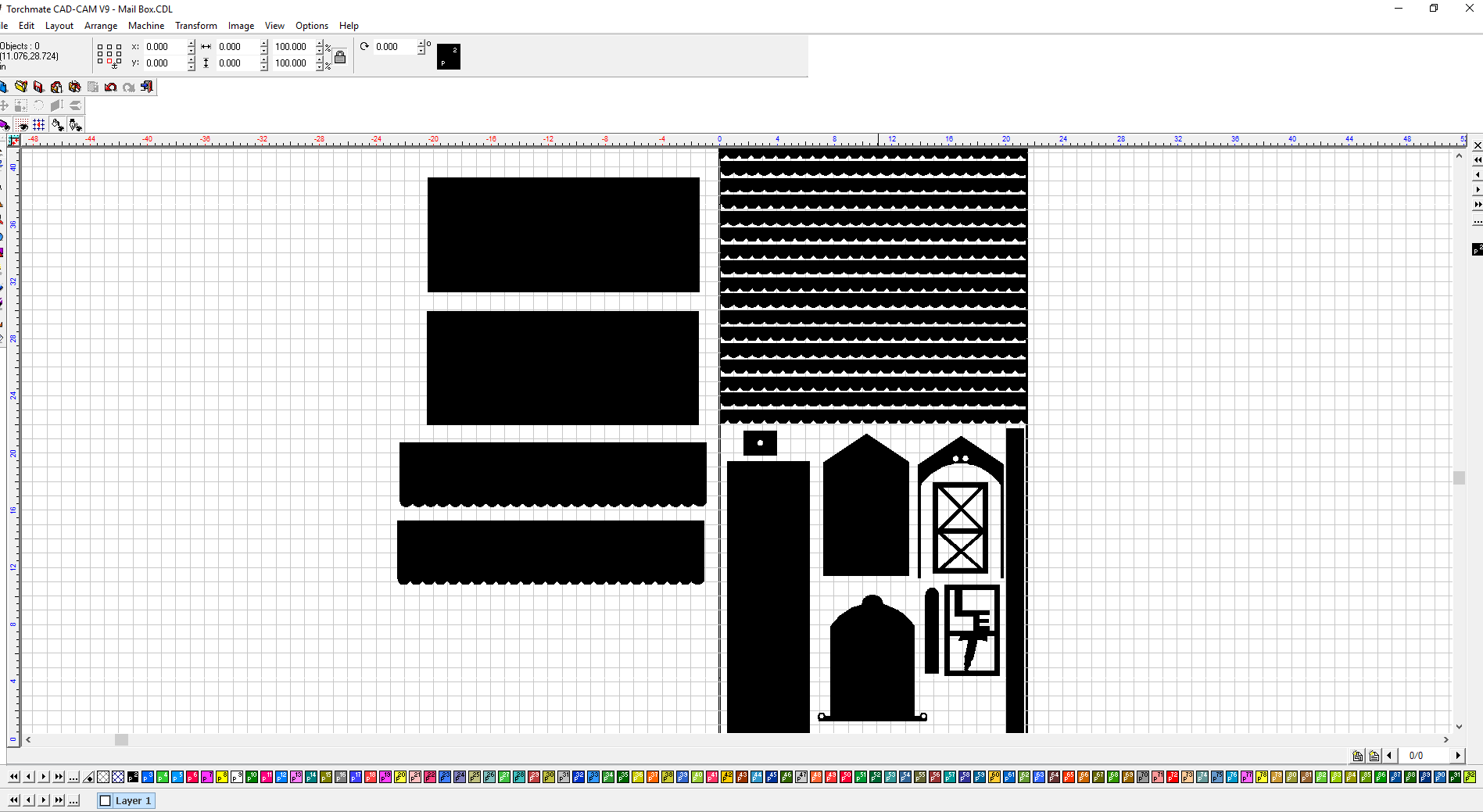Go to next page arrow beside 0/0

(x=1458, y=755)
